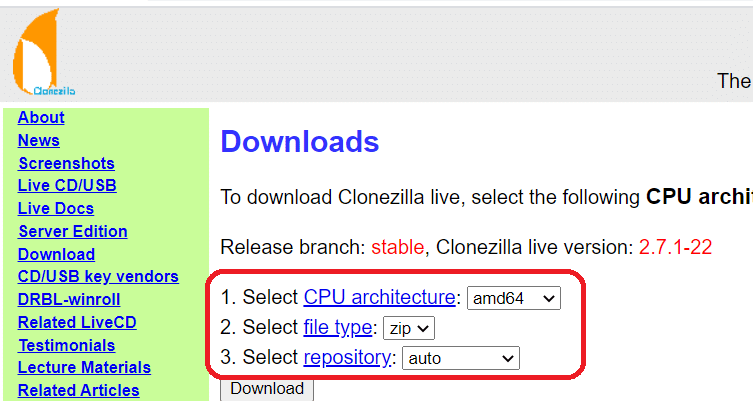The image size is (753, 401).
Task: Open Screenshots sidebar link
Action: (66, 163)
